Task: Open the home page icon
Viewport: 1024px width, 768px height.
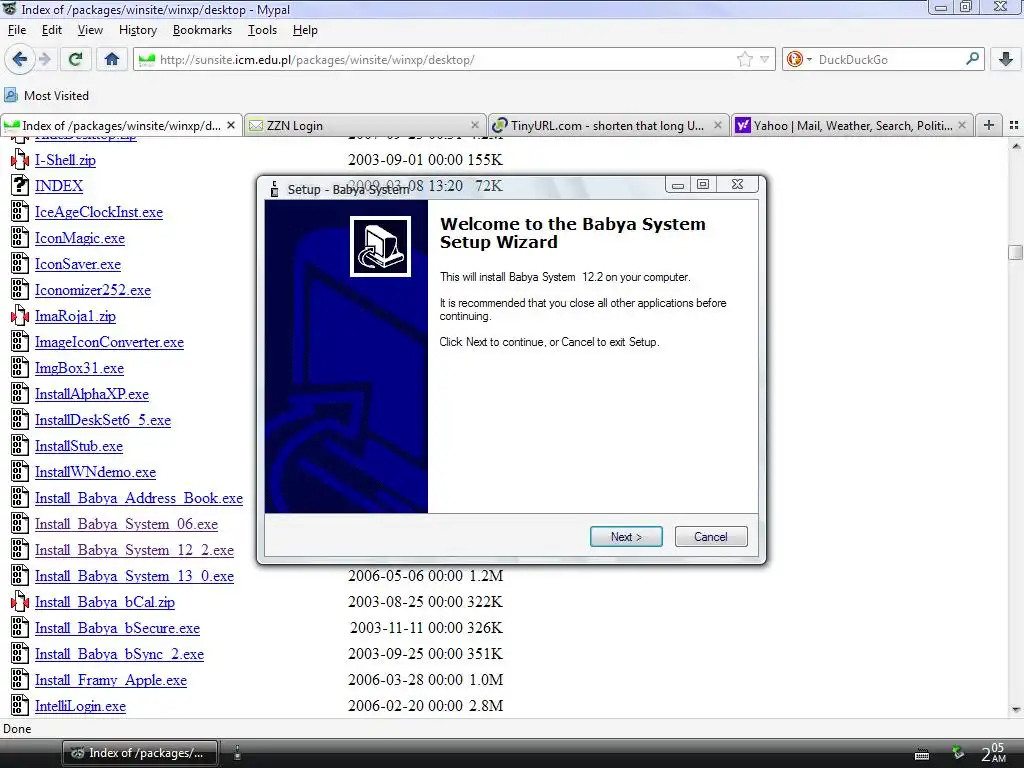Action: (x=112, y=59)
